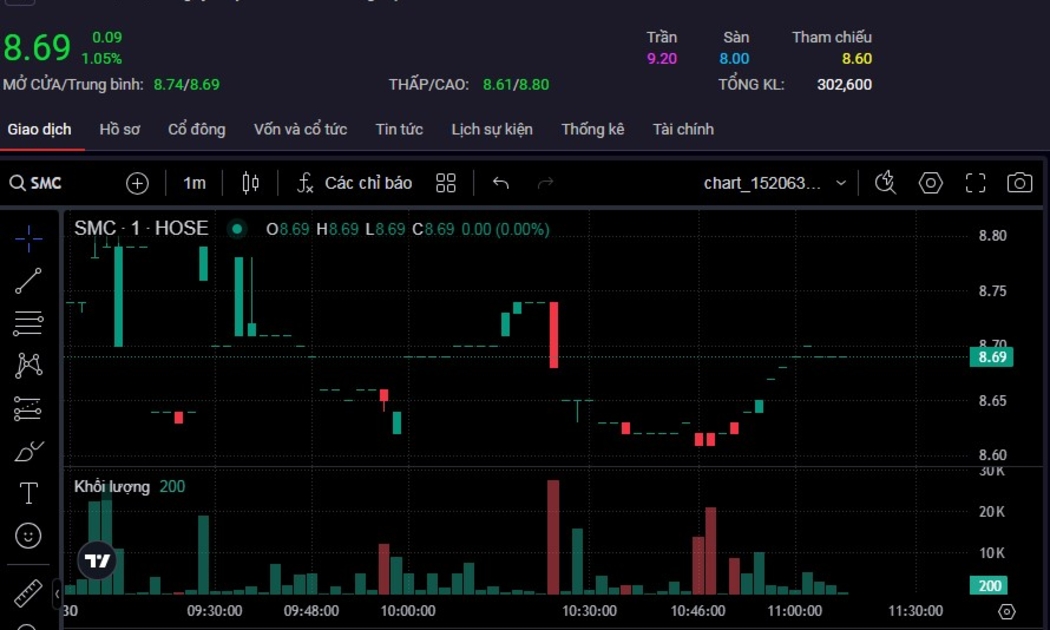Screen dimensions: 1050x630
Task: Switch to the Hồ sơ tab
Action: point(120,129)
